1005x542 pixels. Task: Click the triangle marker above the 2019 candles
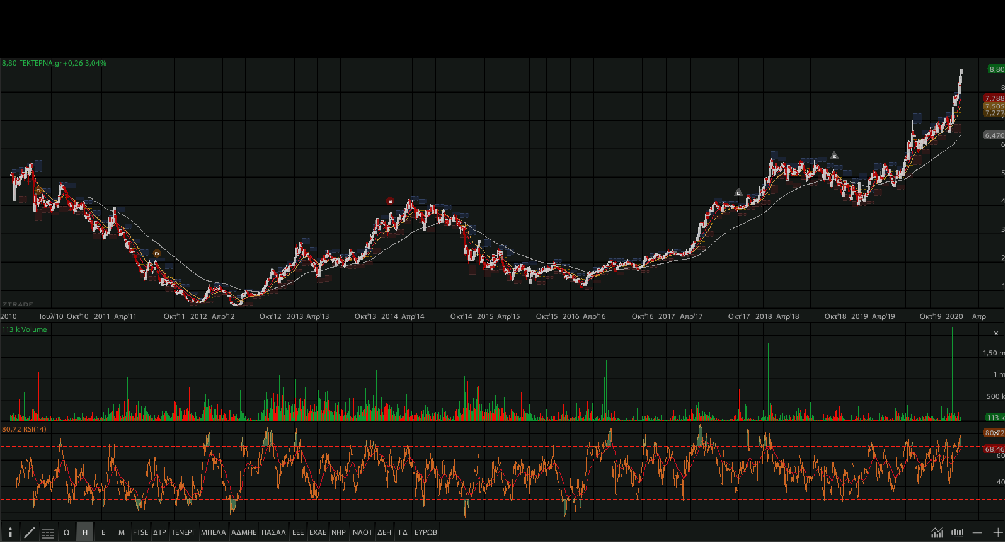pos(833,154)
